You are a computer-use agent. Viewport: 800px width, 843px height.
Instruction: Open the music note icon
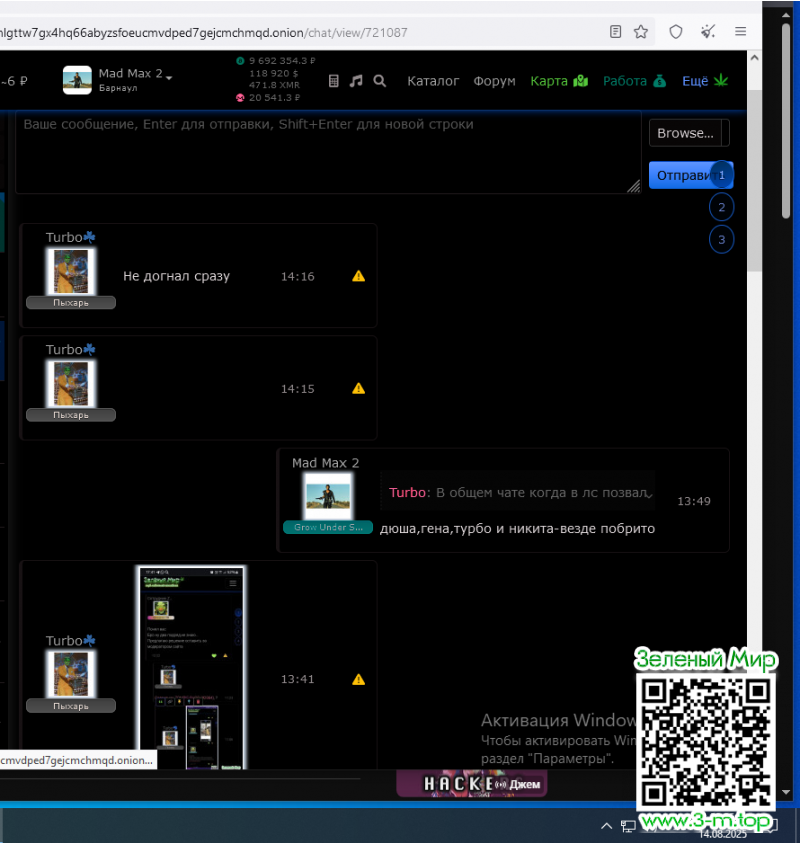pyautogui.click(x=356, y=81)
